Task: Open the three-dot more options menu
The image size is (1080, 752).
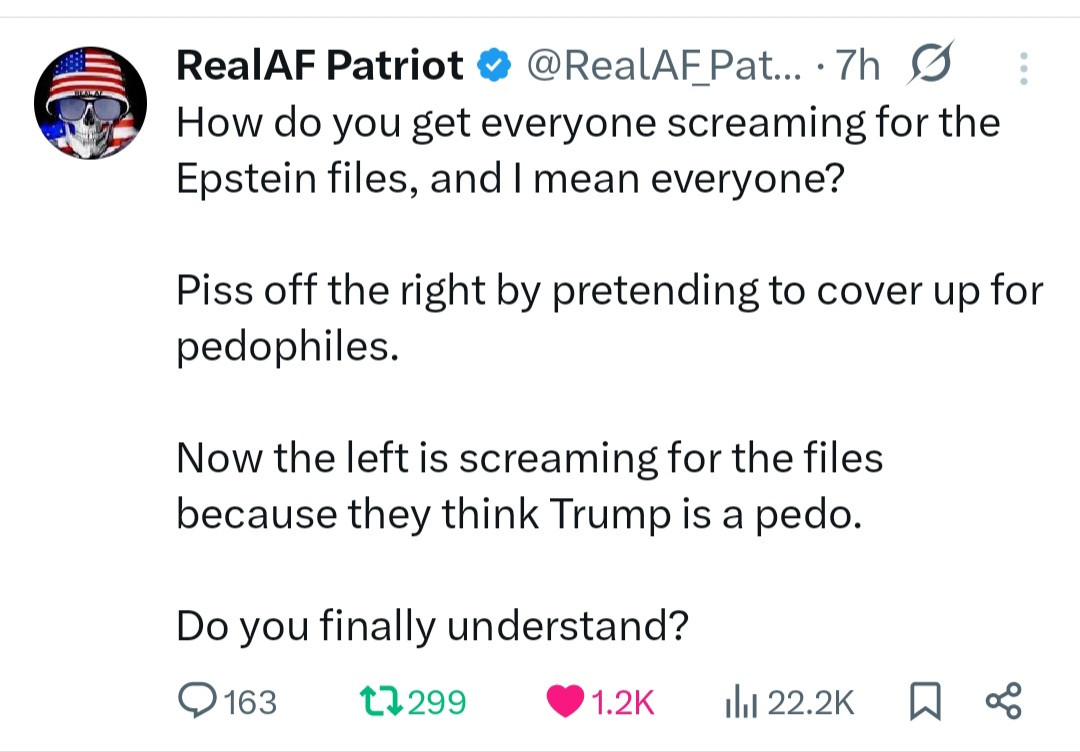Action: point(1022,68)
